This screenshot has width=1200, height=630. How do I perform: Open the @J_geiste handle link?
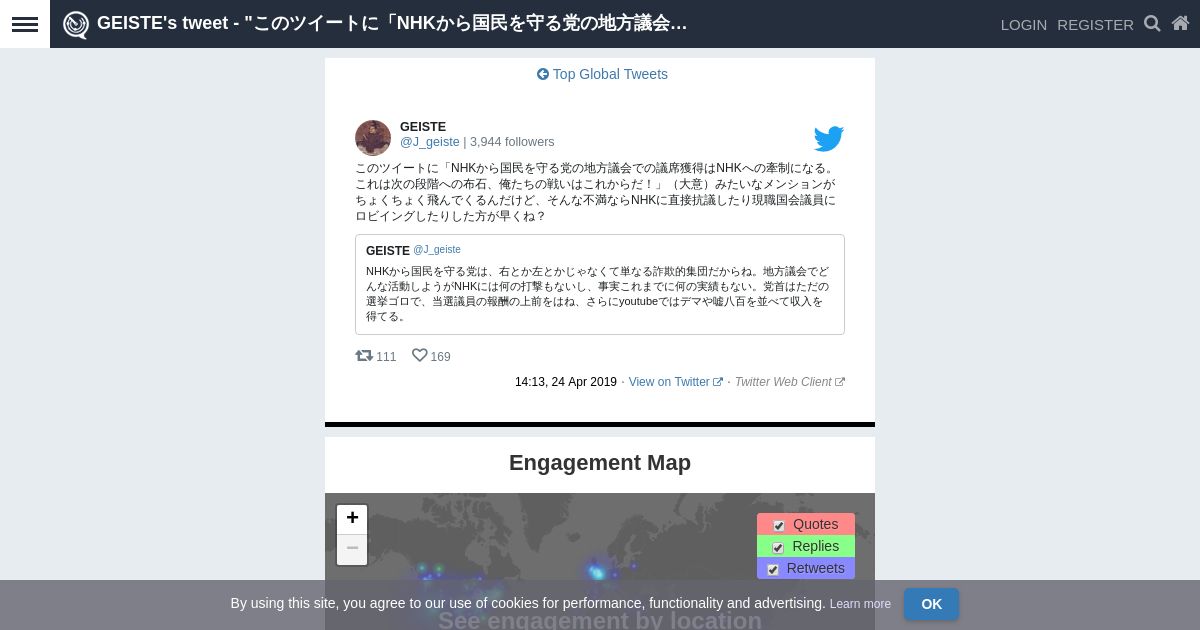(x=430, y=142)
